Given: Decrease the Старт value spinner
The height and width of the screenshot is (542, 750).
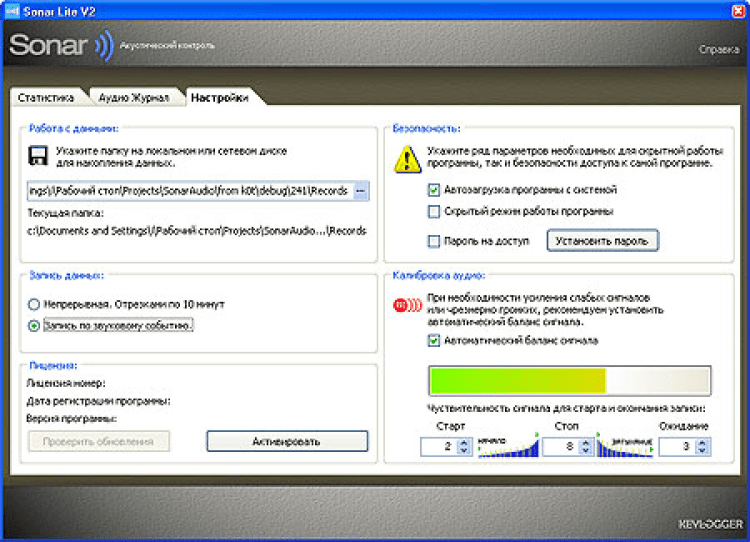Looking at the screenshot, I should click(463, 451).
